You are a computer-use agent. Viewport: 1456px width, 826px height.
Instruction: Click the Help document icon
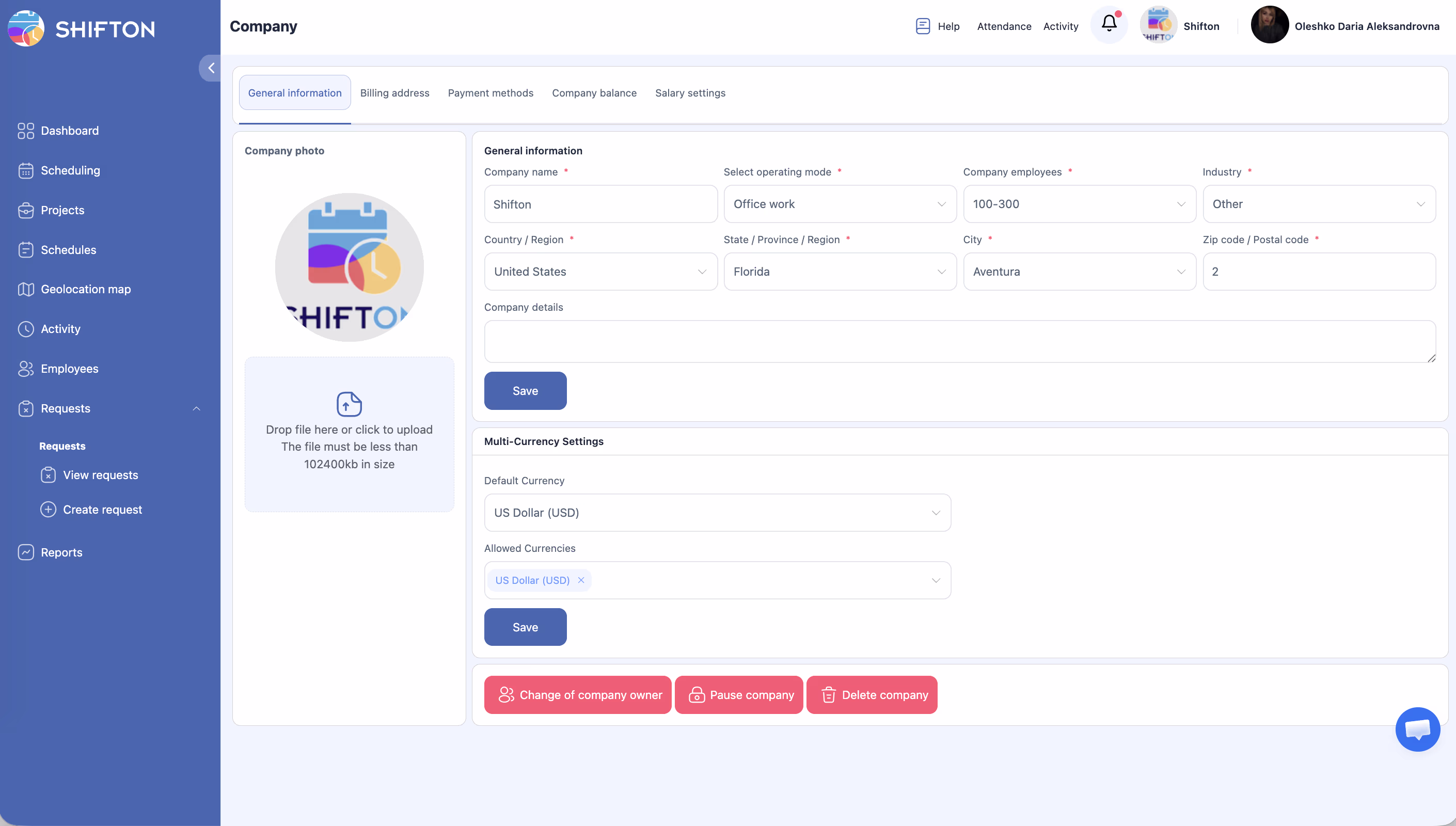pyautogui.click(x=922, y=26)
